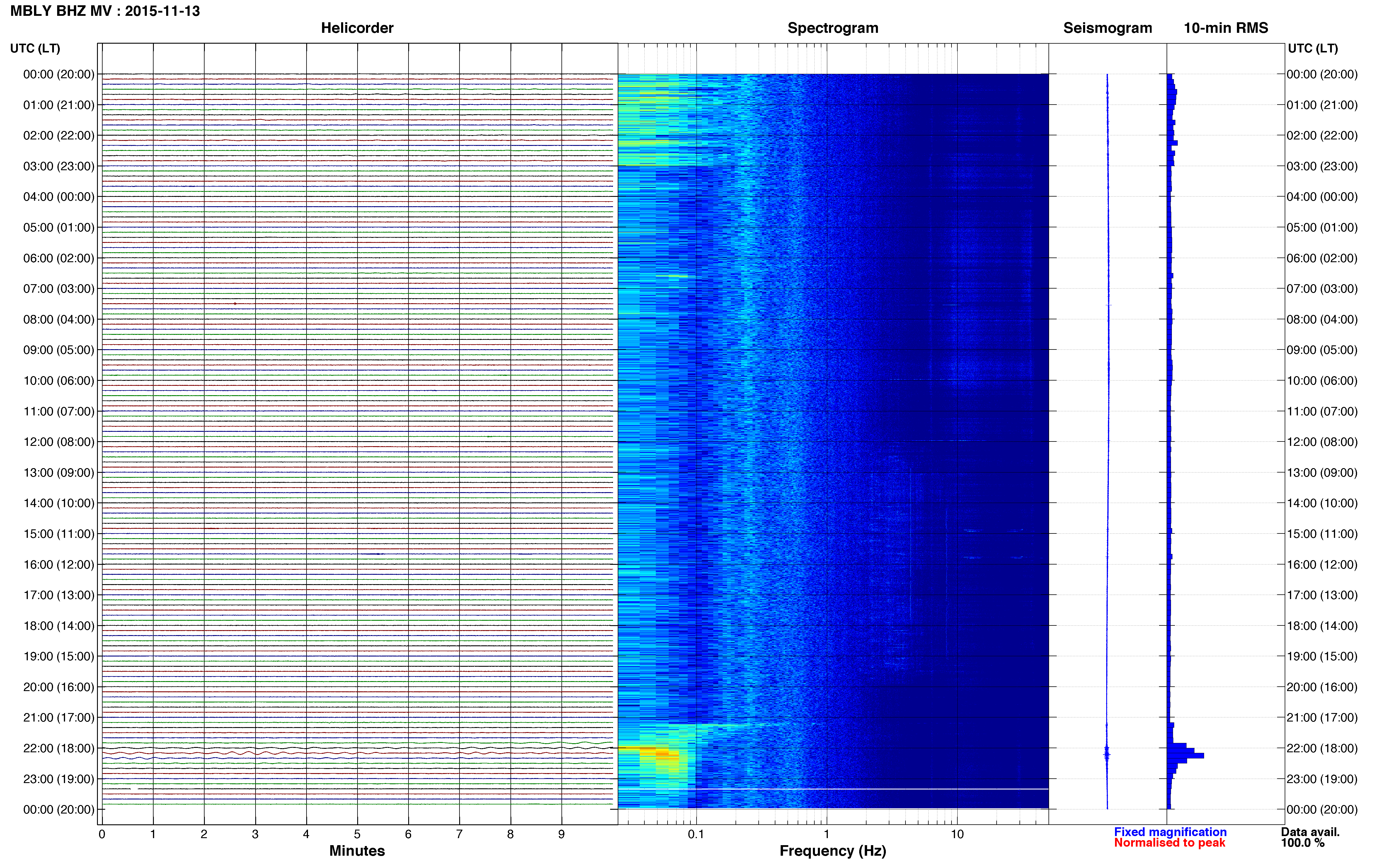
Task: Click right time label '05:00 (01:00)'
Action: click(1322, 227)
